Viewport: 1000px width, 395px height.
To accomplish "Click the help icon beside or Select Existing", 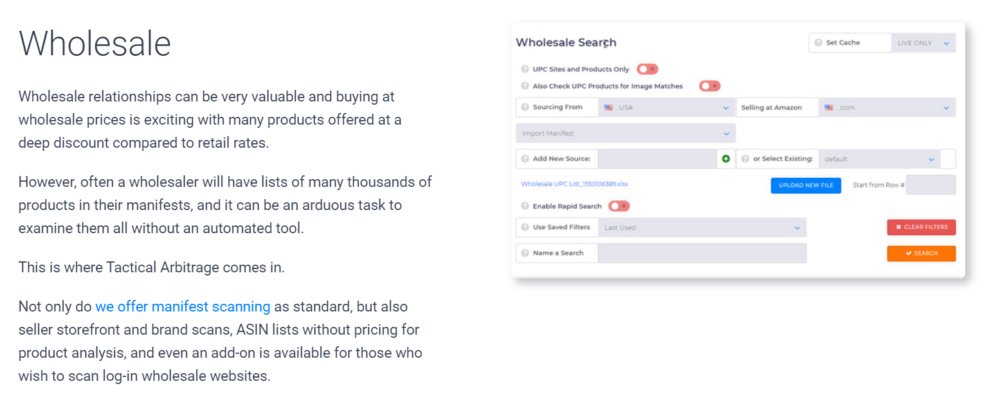I will point(745,159).
